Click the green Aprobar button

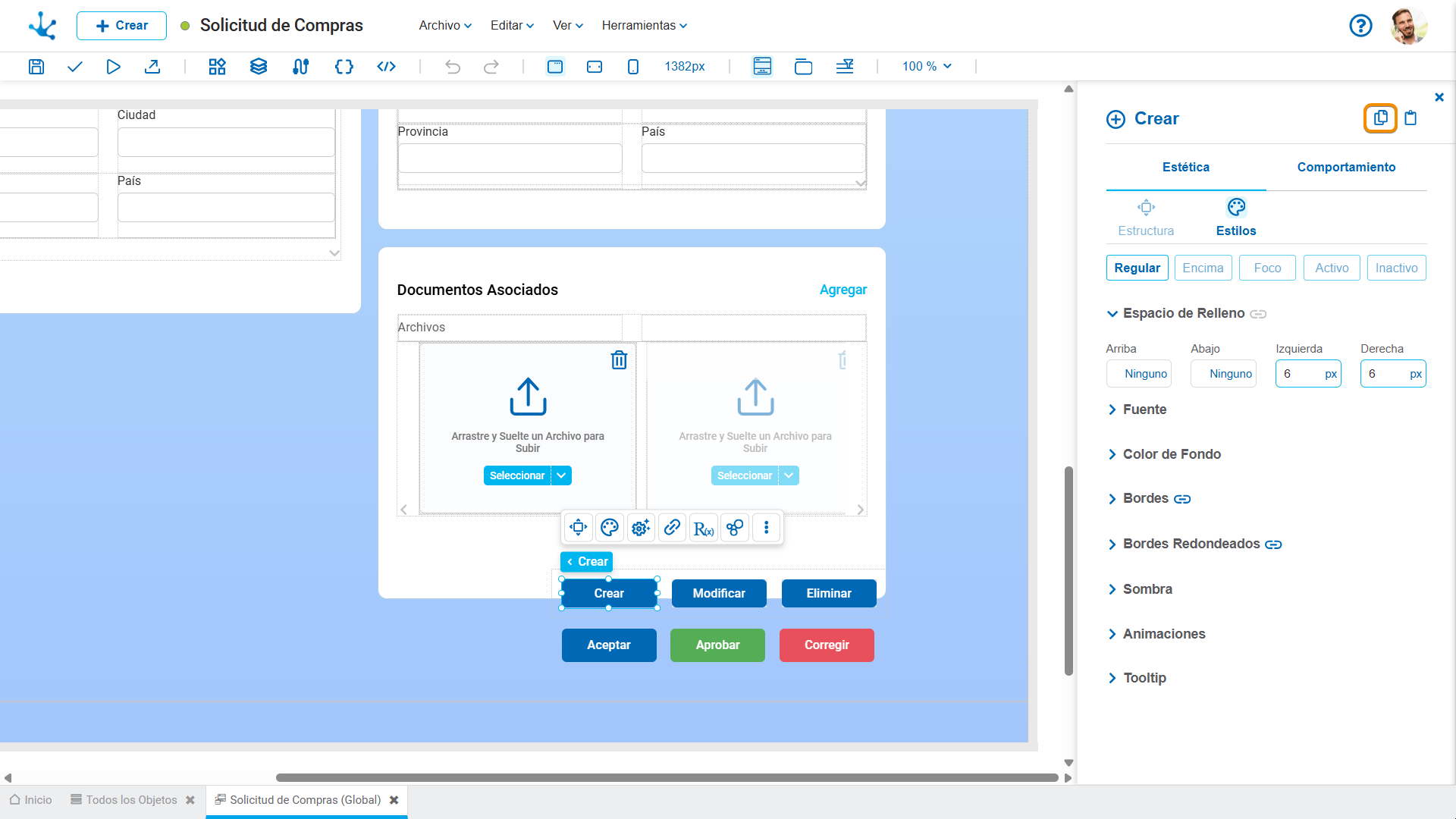717,645
